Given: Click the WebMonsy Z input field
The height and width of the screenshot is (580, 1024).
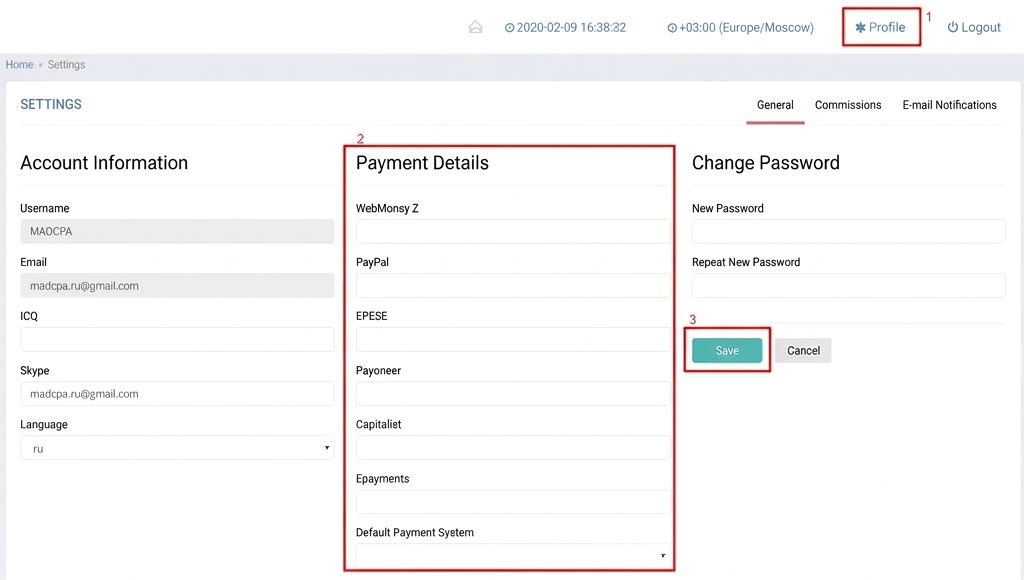Looking at the screenshot, I should coord(513,231).
